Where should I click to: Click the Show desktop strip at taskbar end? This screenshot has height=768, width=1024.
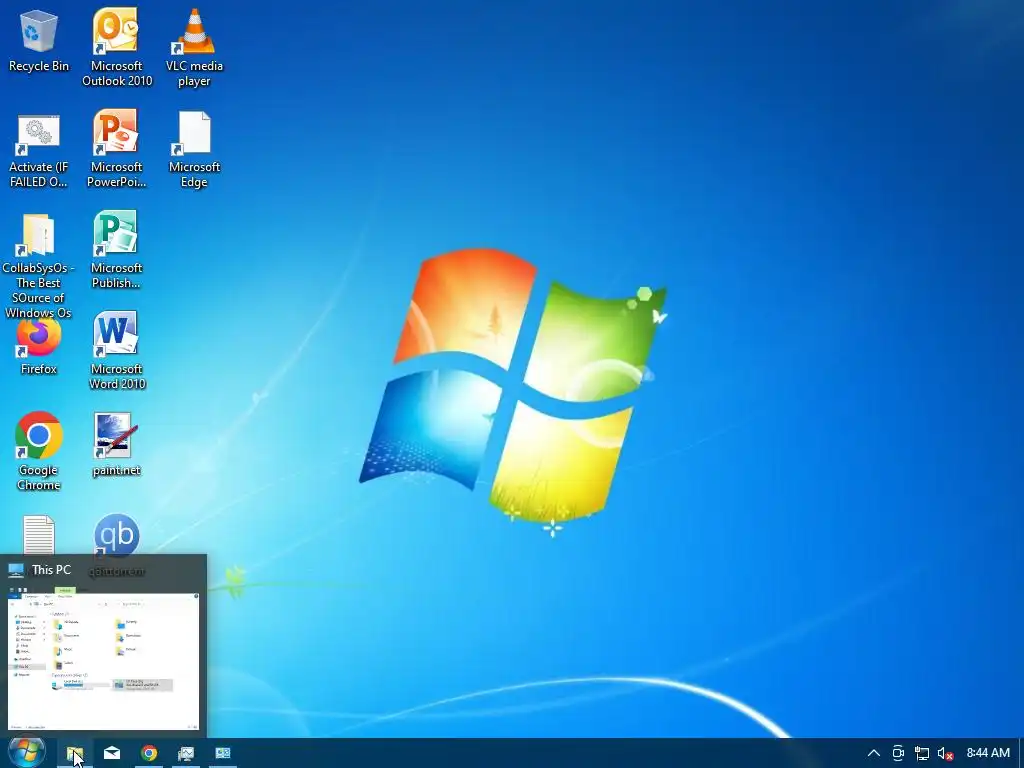pyautogui.click(x=1021, y=754)
